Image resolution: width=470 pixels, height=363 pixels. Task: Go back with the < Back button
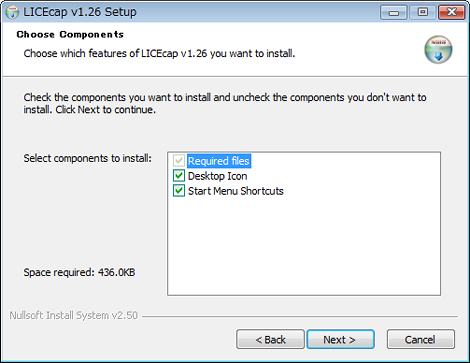click(270, 339)
